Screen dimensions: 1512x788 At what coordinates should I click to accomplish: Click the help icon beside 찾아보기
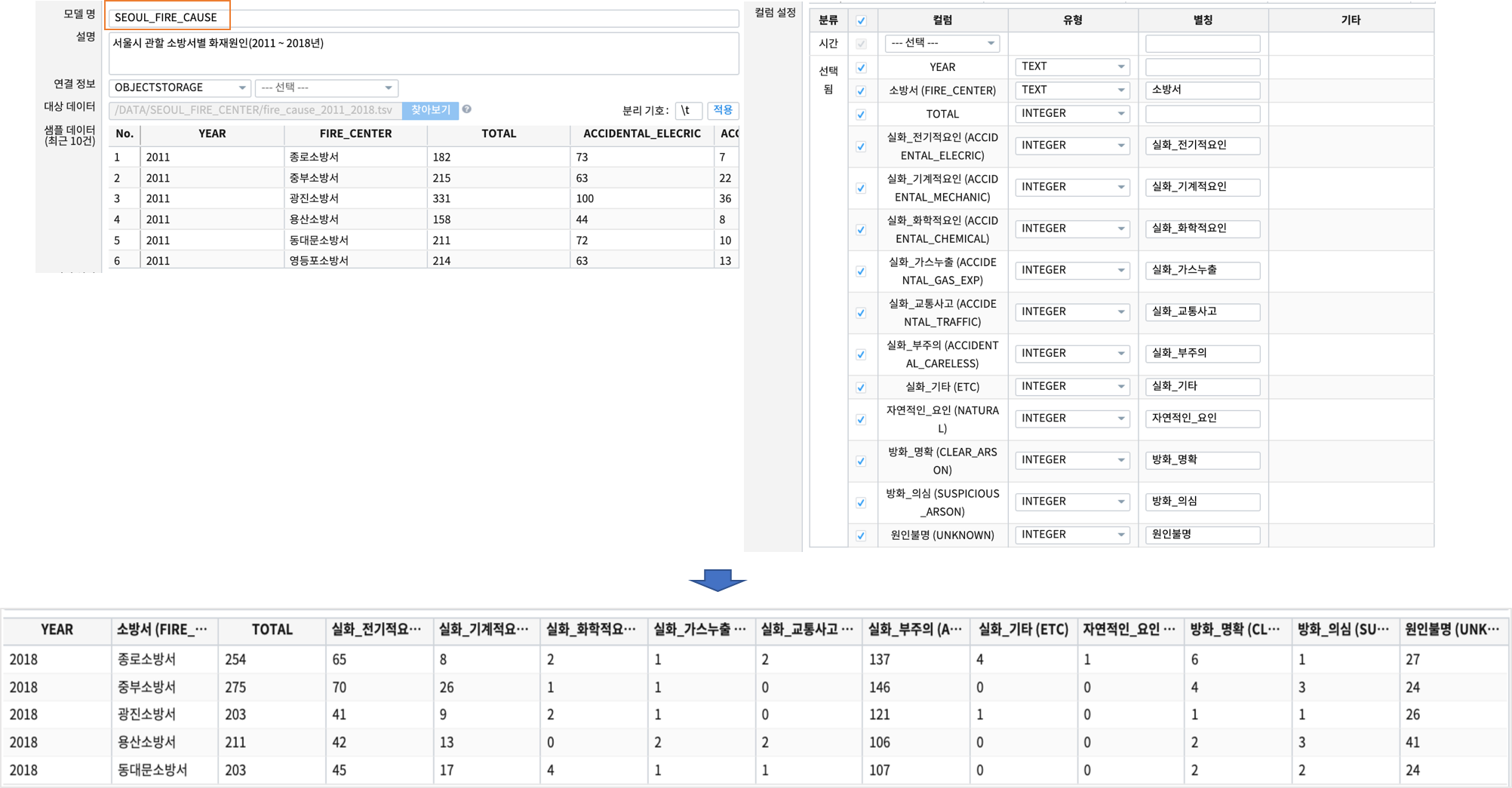(467, 109)
